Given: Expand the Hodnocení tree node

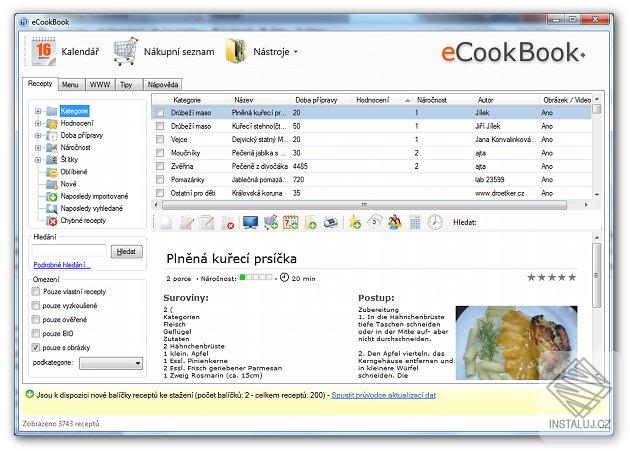Looking at the screenshot, I should pyautogui.click(x=38, y=123).
